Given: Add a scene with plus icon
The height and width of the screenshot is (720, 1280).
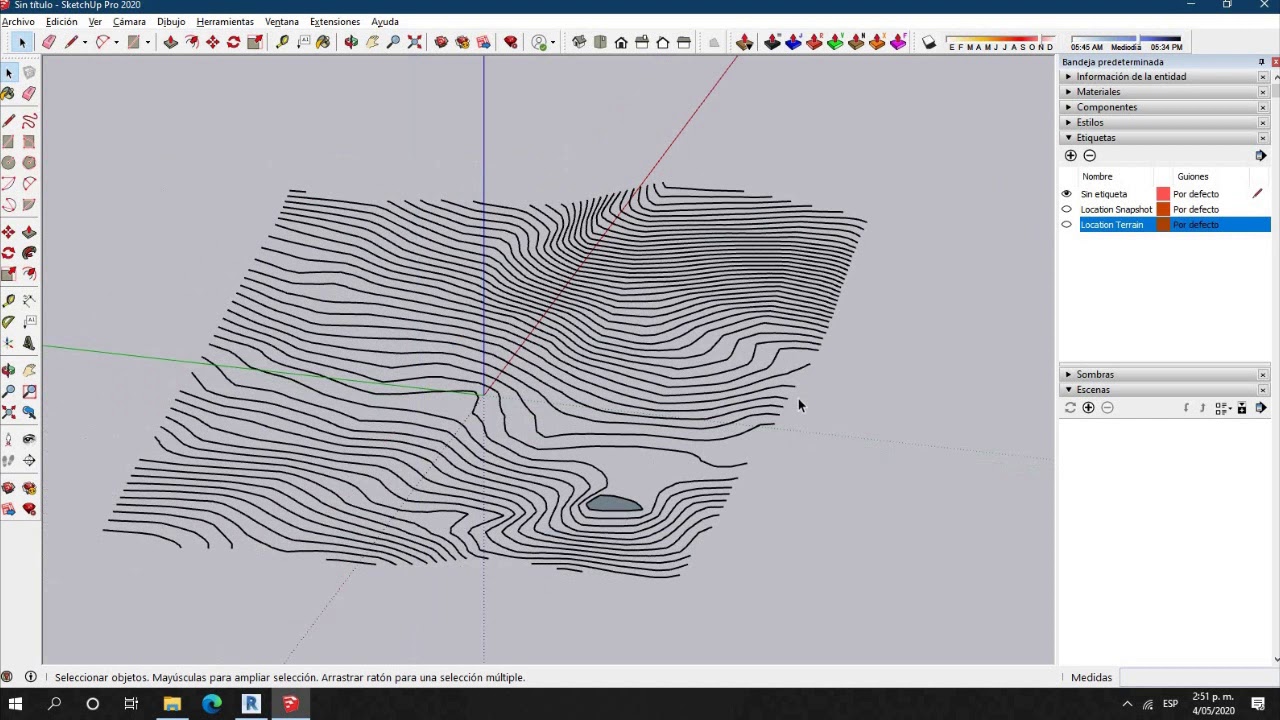Looking at the screenshot, I should tap(1088, 408).
